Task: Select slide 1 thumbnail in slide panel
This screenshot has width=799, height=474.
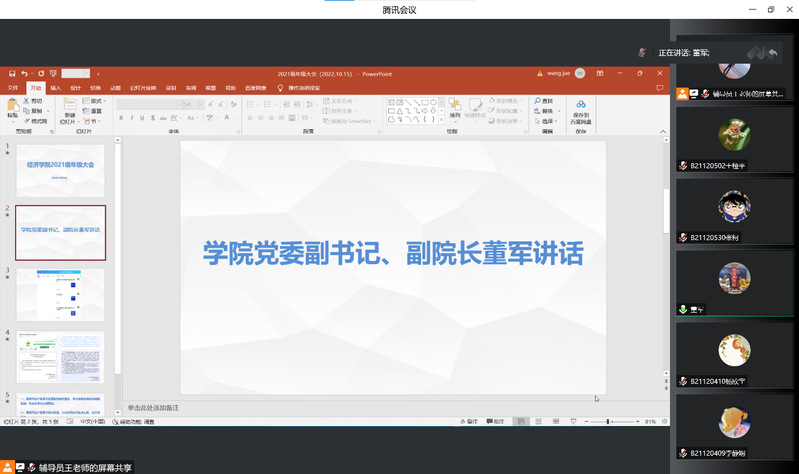Action: point(61,170)
